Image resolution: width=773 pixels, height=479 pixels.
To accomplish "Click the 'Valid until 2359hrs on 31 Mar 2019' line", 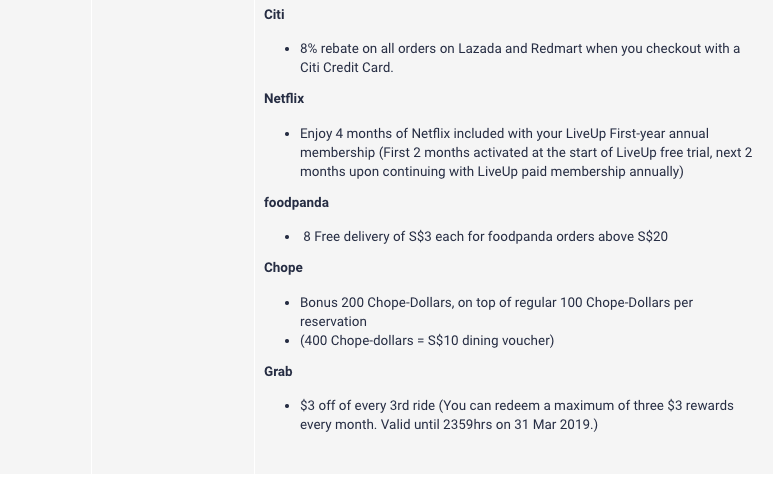I will [x=448, y=424].
